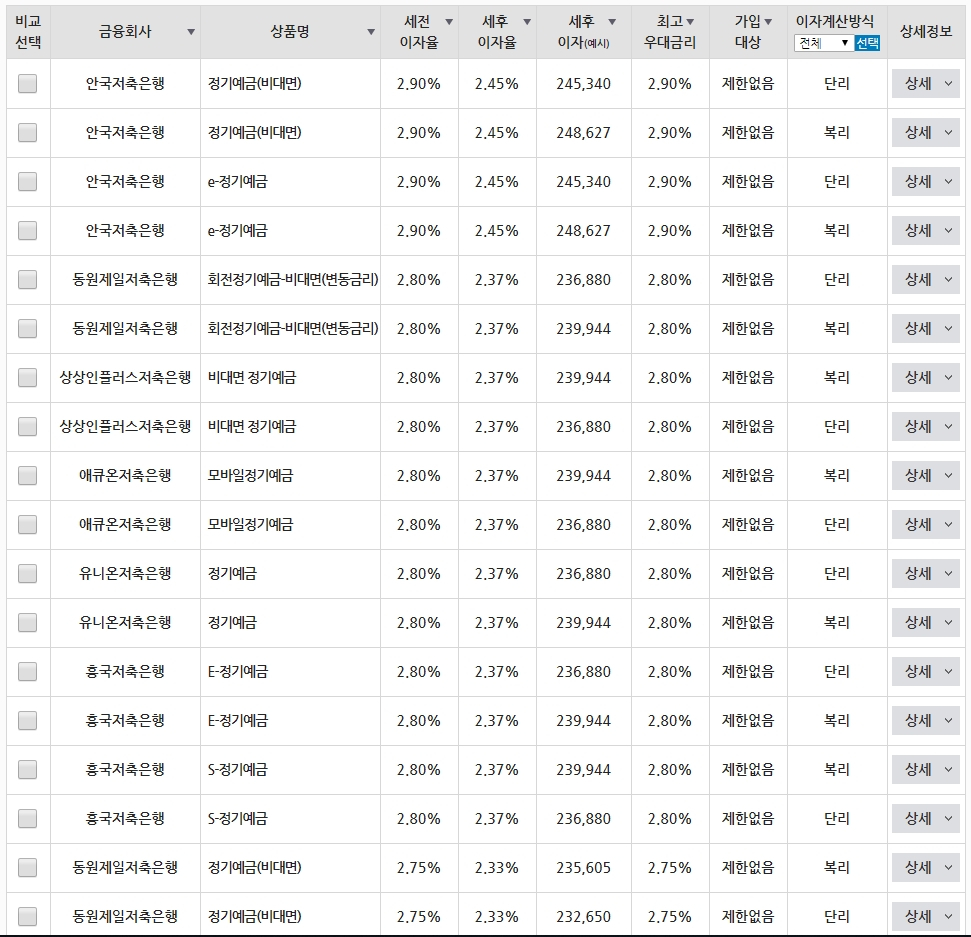This screenshot has width=971, height=937.
Task: Expand 상세 for 안국저축은행 e-정기예금 단리
Action: [926, 181]
